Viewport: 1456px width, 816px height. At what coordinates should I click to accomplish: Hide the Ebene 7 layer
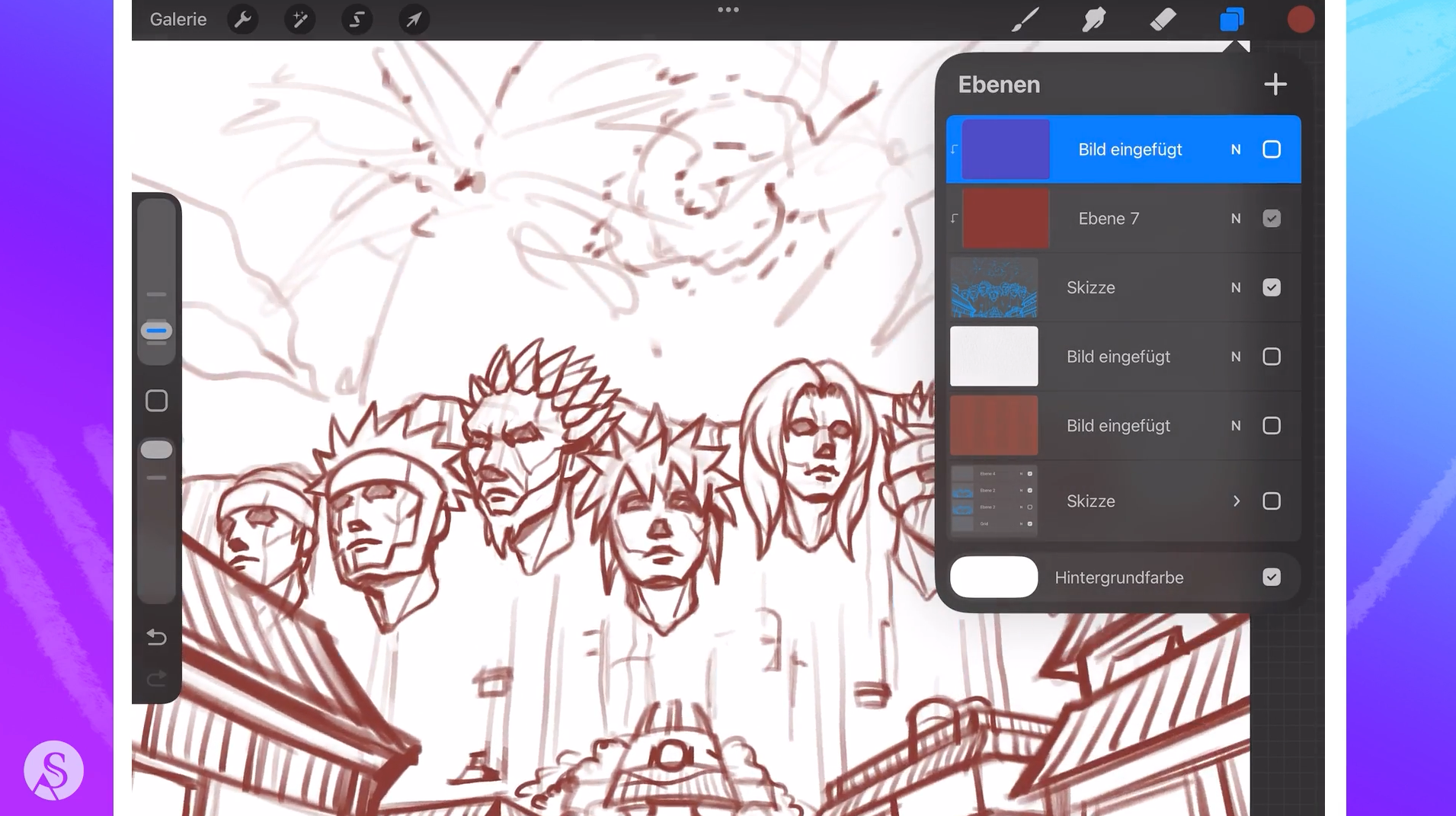1271,219
